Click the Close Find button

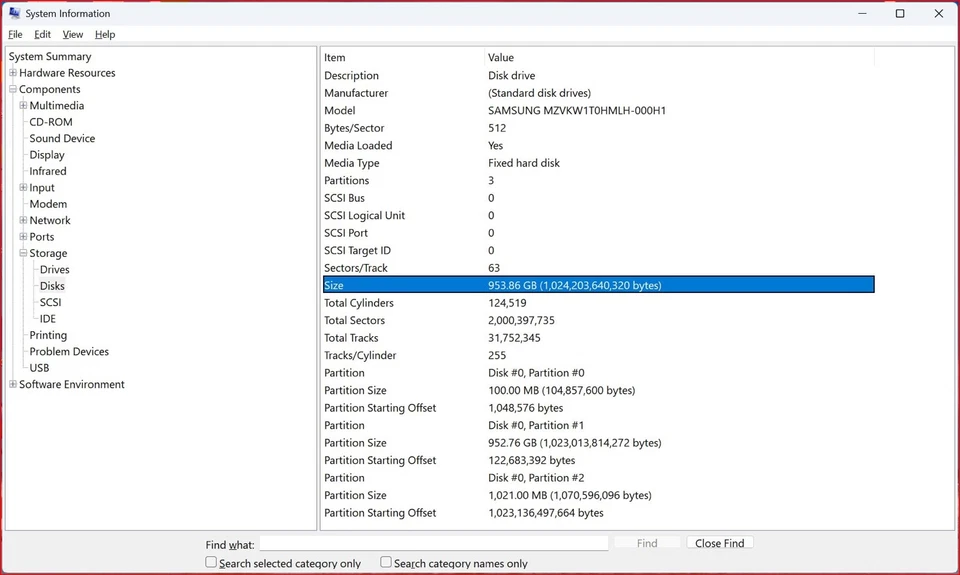tap(719, 543)
